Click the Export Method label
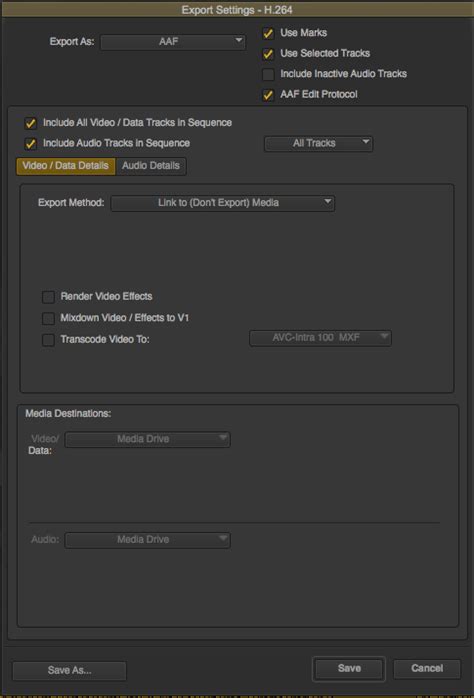The width and height of the screenshot is (474, 698). tap(71, 203)
